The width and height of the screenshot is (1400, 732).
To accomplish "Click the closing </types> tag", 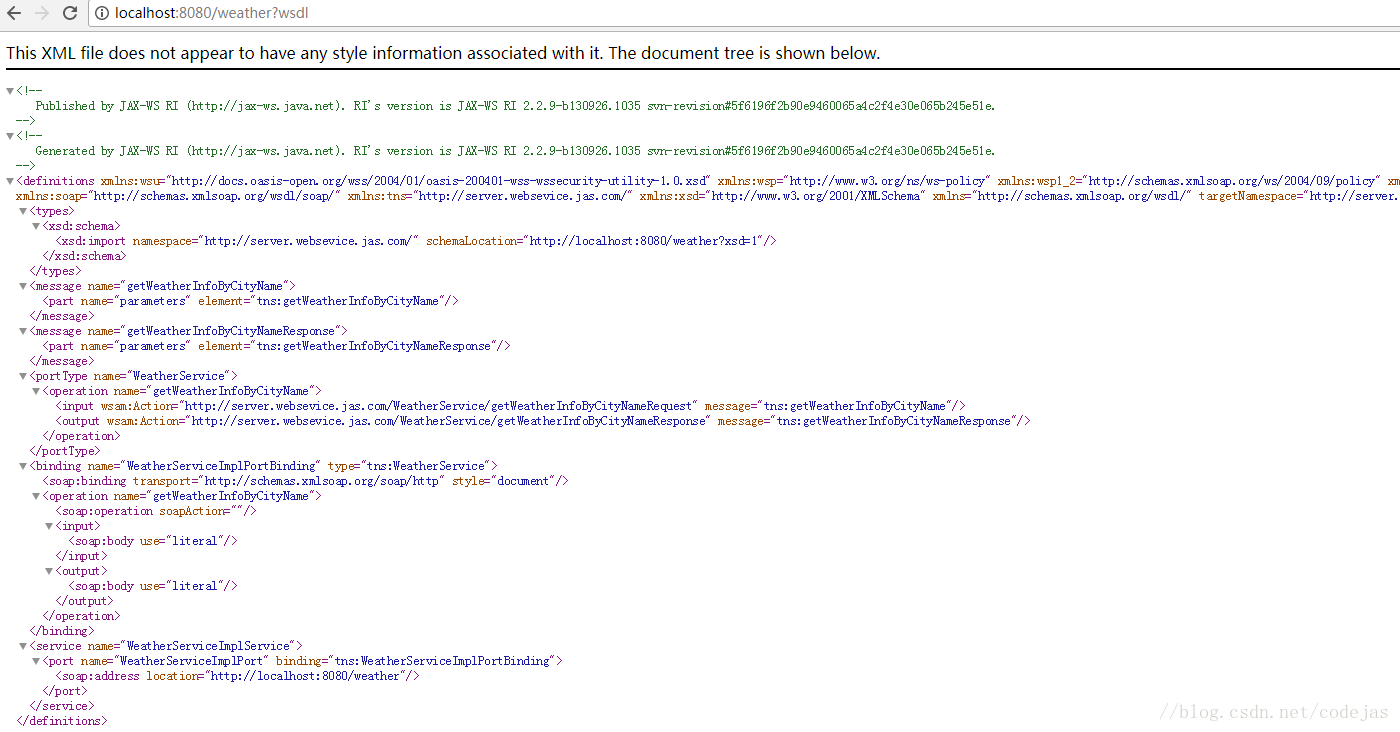I will (x=56, y=271).
